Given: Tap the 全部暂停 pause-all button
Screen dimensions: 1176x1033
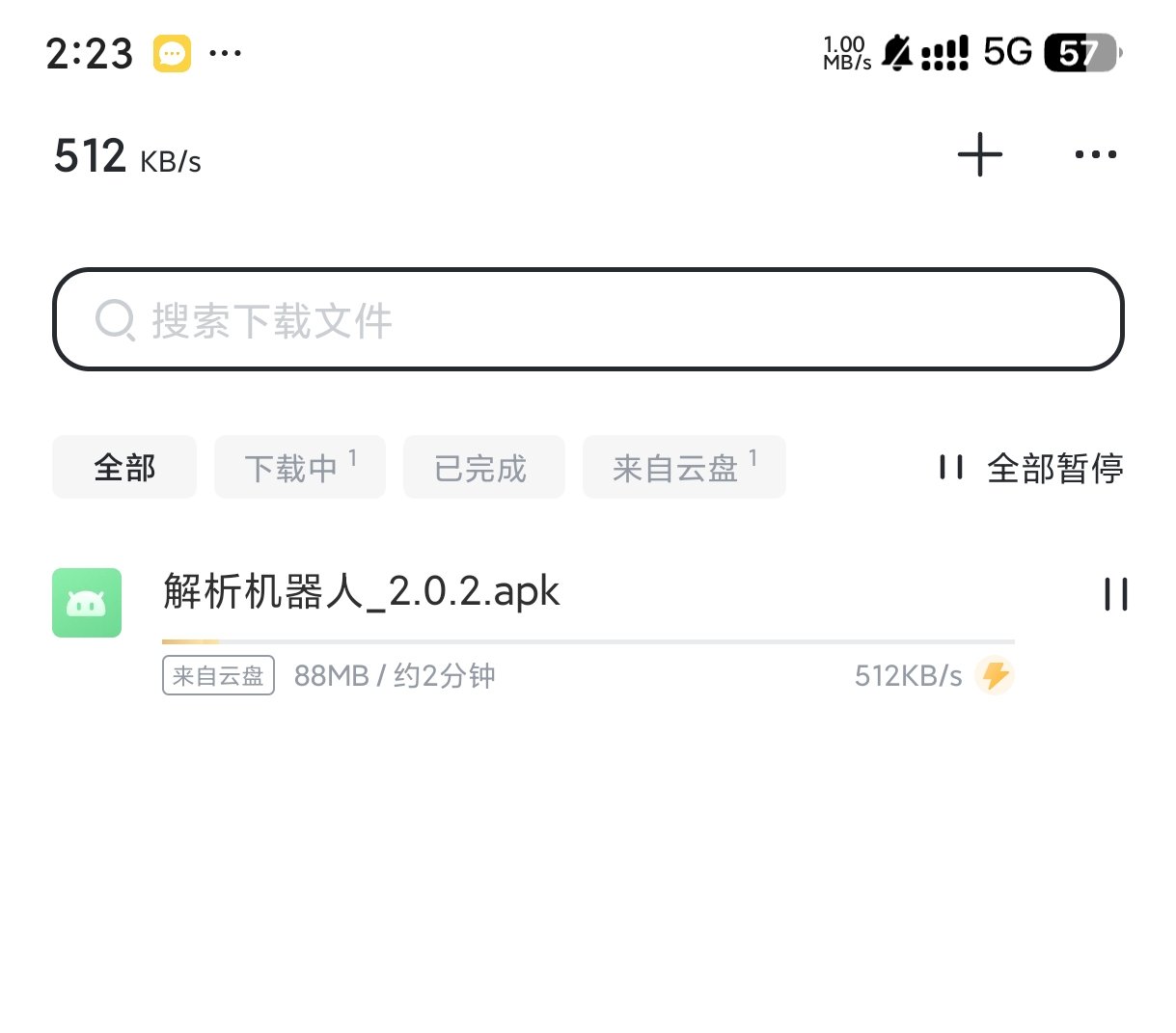Looking at the screenshot, I should pos(1031,469).
